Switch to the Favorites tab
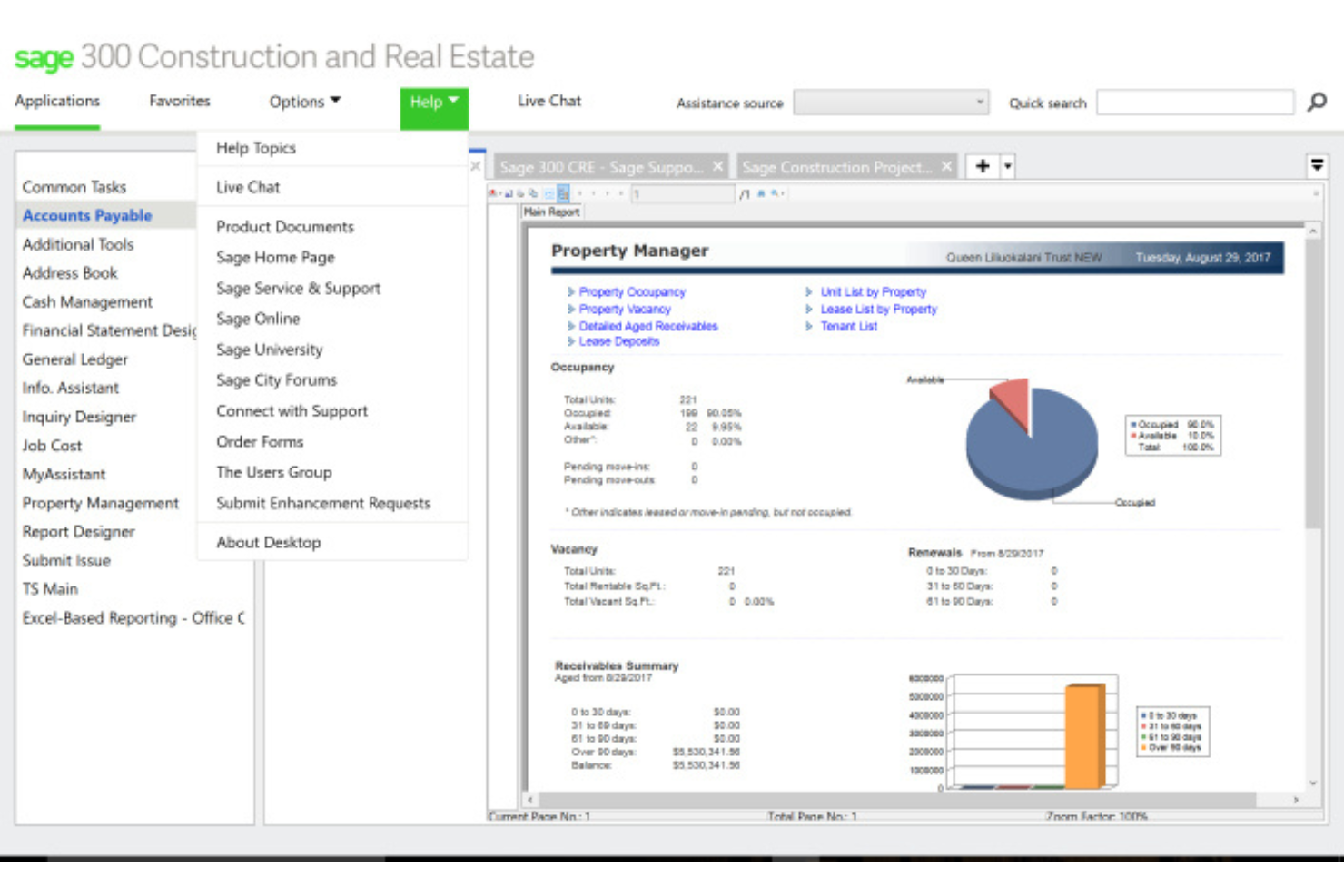This screenshot has width=1344, height=896. tap(180, 101)
